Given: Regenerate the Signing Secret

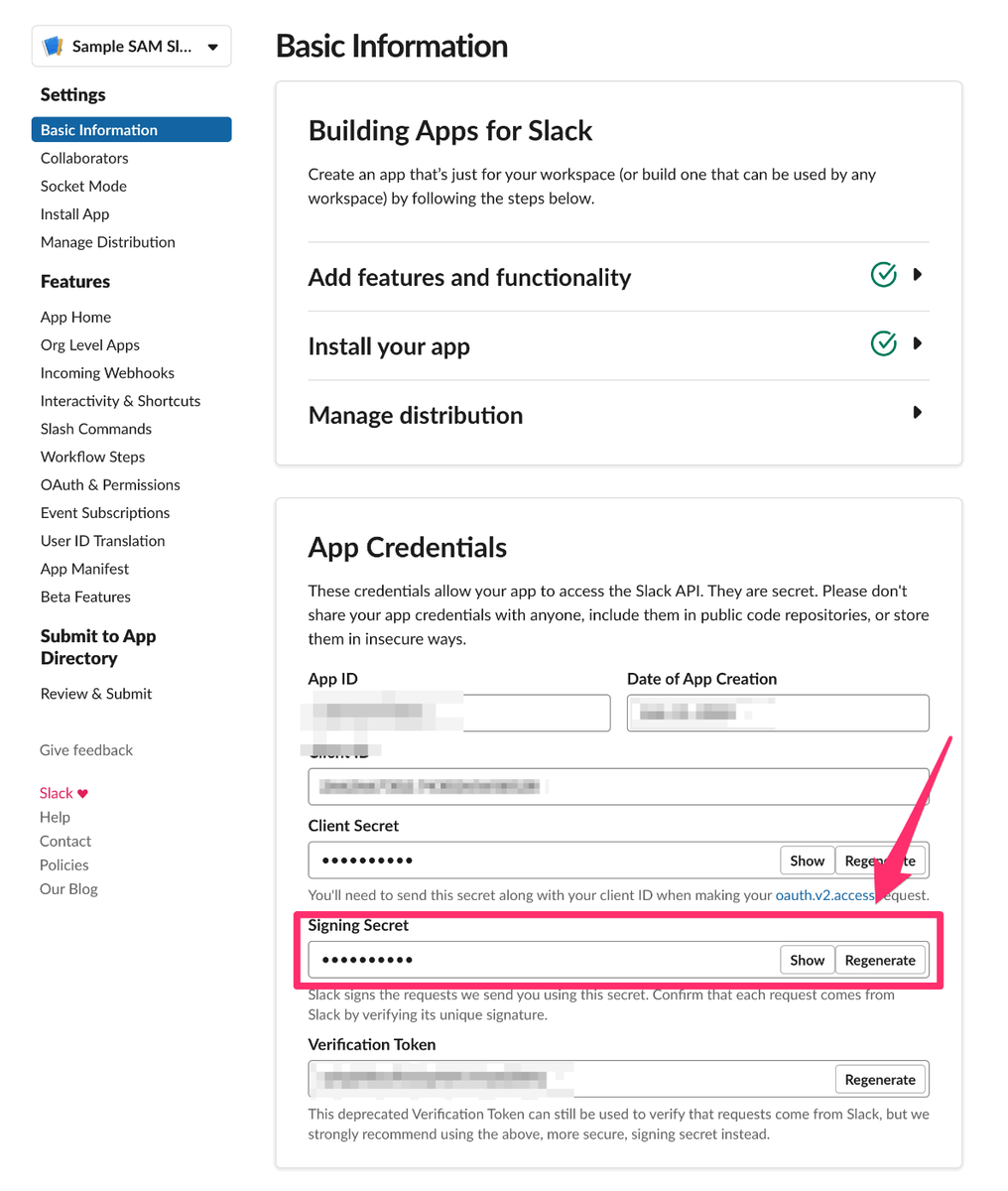Looking at the screenshot, I should pos(880,959).
